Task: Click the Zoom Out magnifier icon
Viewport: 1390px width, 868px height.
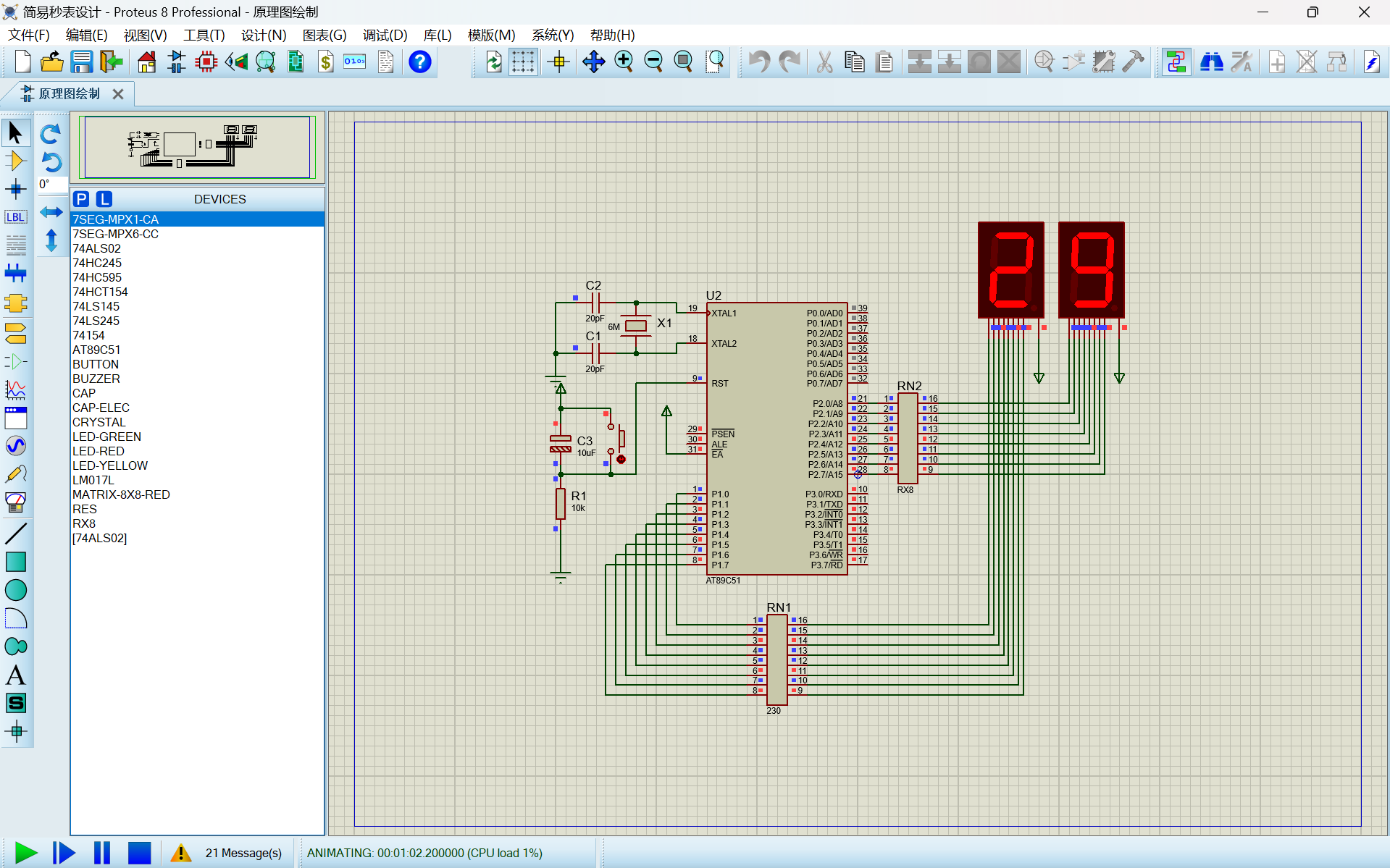Action: 653,62
